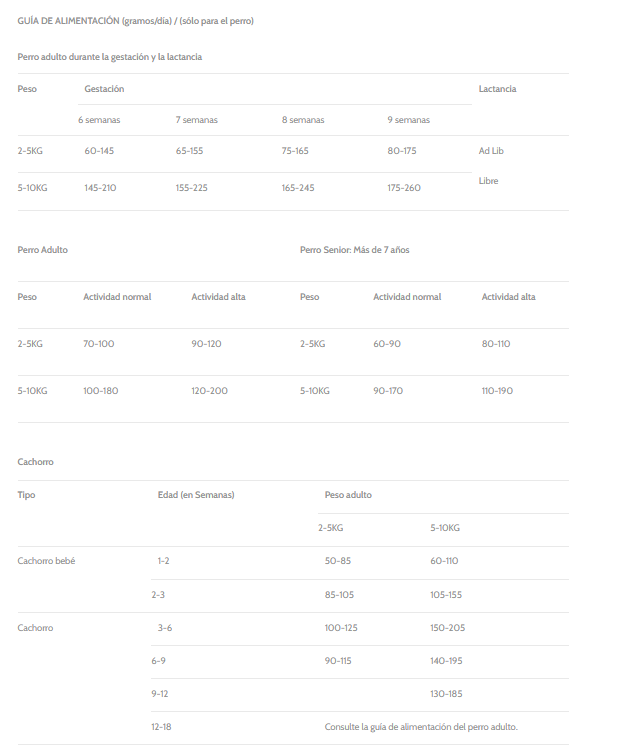Click the Tipo column header
This screenshot has width=618, height=751.
pyautogui.click(x=26, y=495)
